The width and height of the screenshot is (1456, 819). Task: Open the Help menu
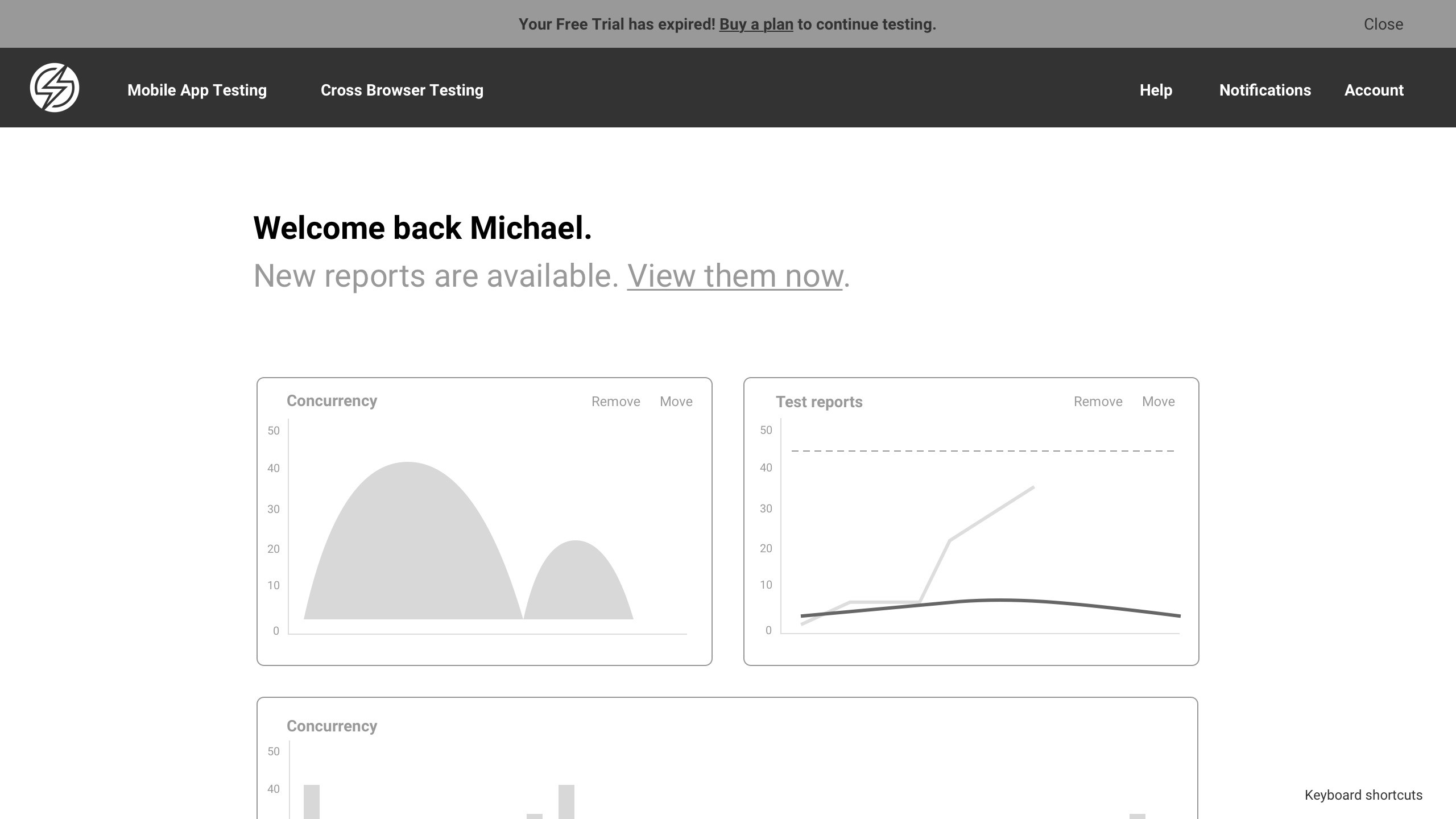[x=1156, y=90]
